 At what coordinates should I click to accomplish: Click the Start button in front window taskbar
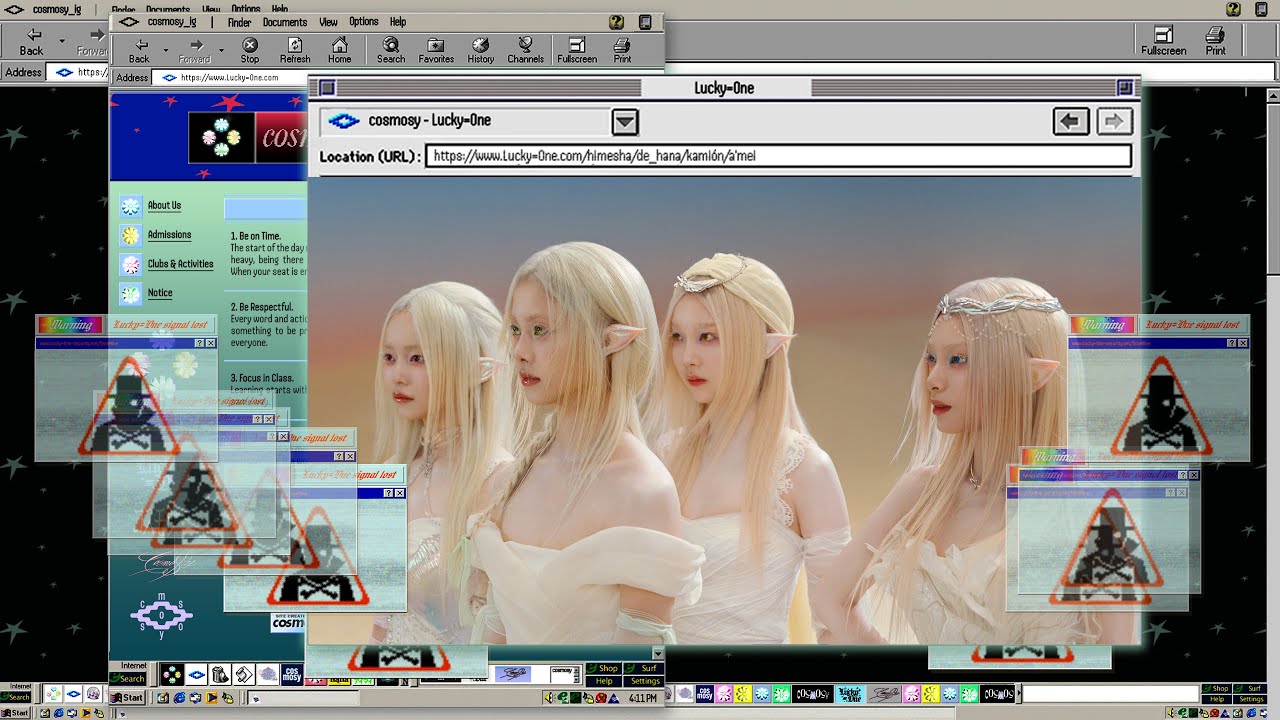(126, 697)
